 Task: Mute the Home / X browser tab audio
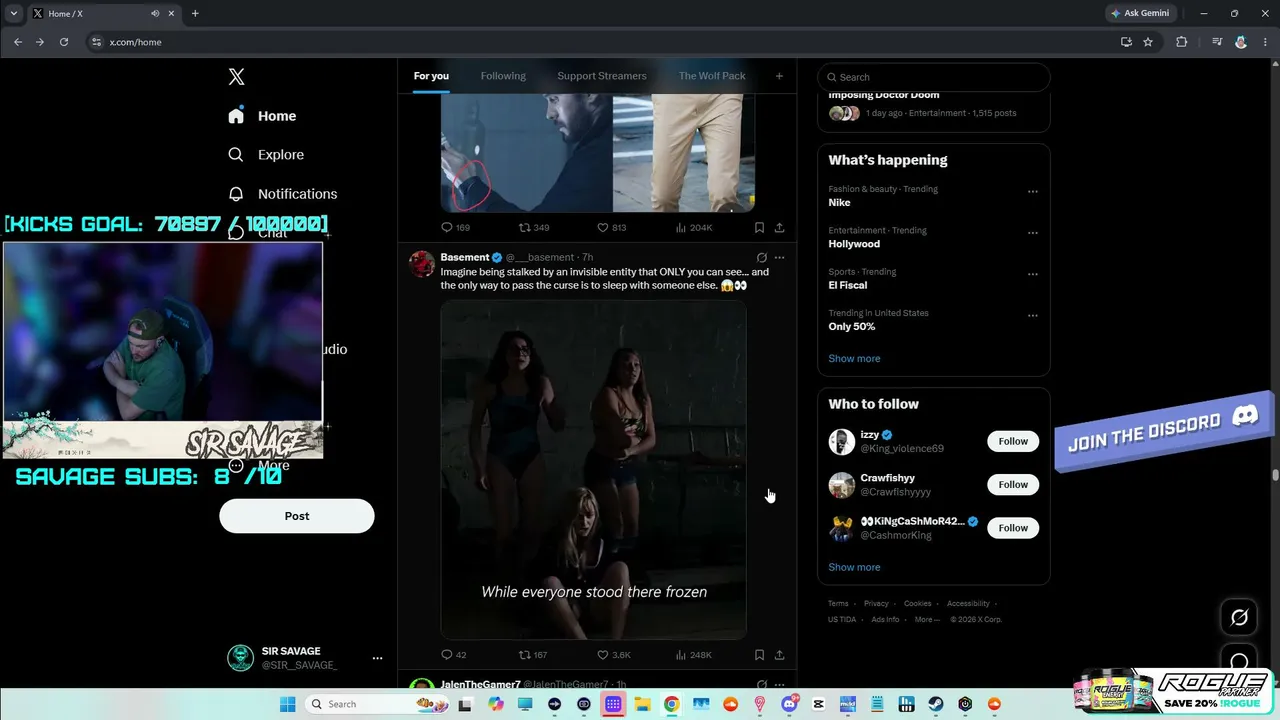[155, 13]
